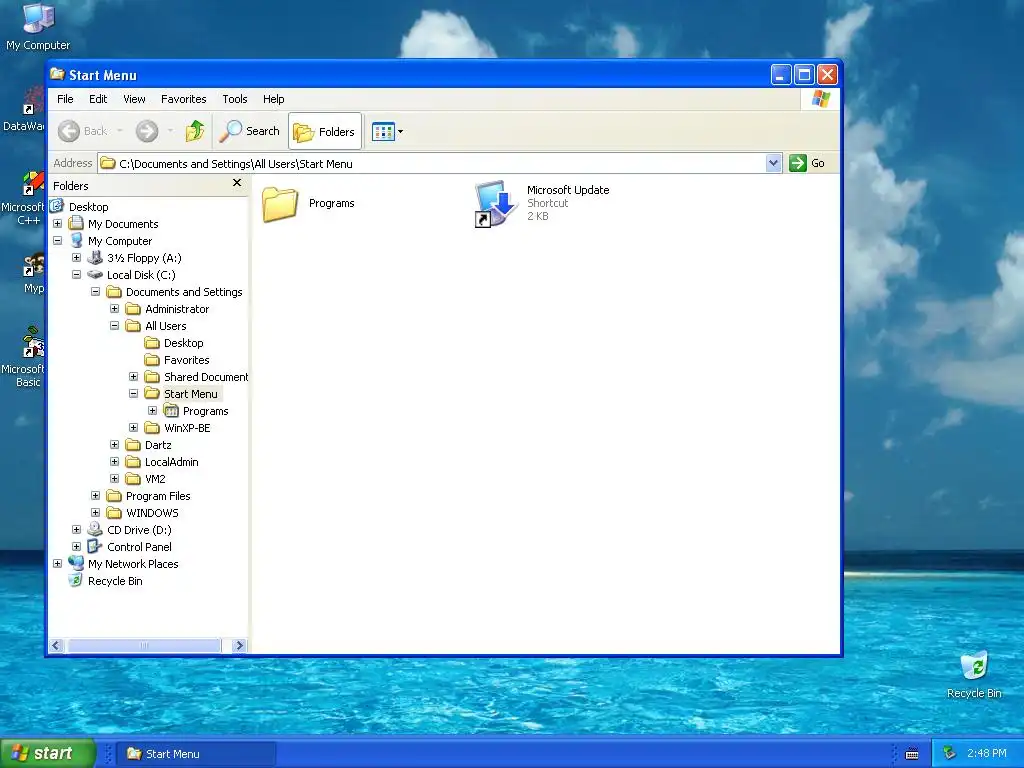Expand Shared Documents node

(133, 376)
